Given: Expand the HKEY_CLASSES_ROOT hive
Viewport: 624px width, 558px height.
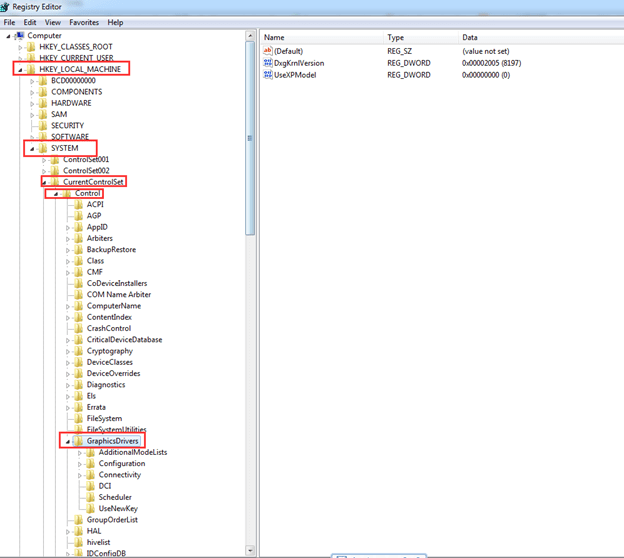Looking at the screenshot, I should click(20, 47).
